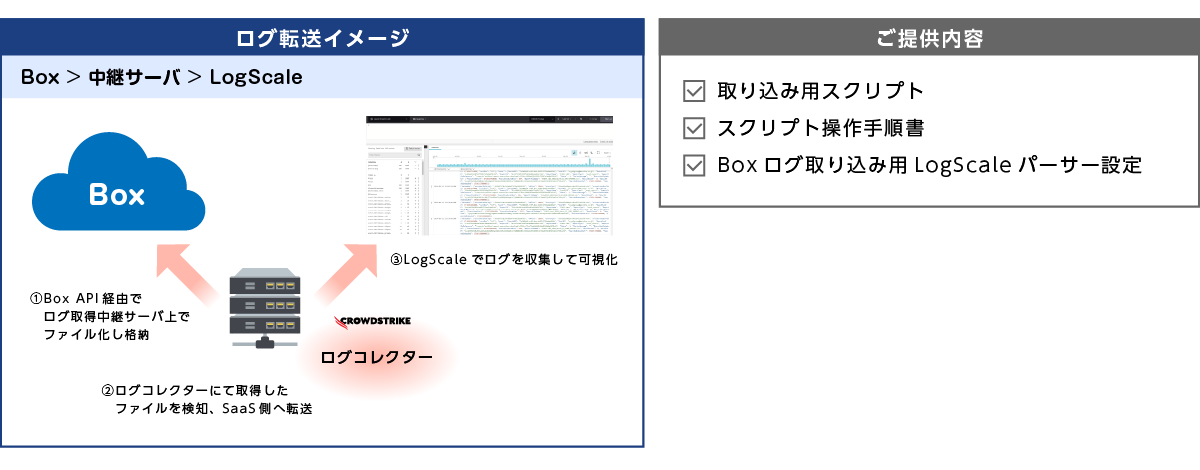Uncheck the LogScale パーサー設定 checkbox
The image size is (1200, 470).
tap(693, 165)
